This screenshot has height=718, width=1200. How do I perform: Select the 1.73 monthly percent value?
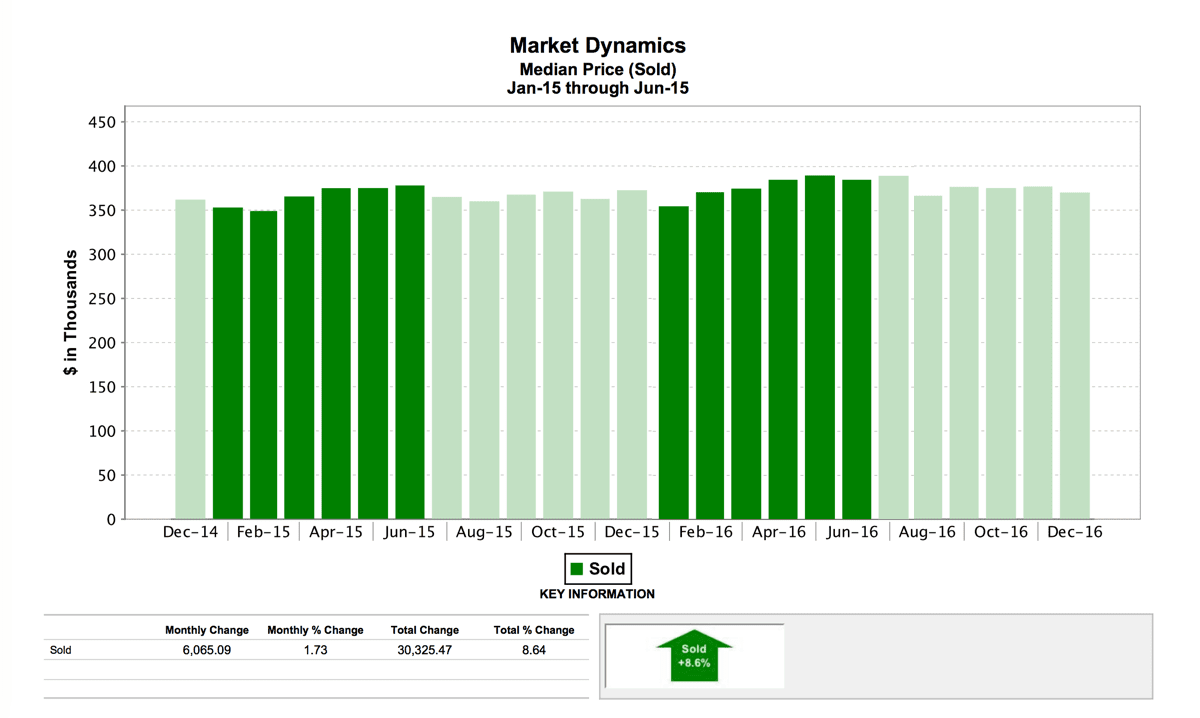pos(316,650)
